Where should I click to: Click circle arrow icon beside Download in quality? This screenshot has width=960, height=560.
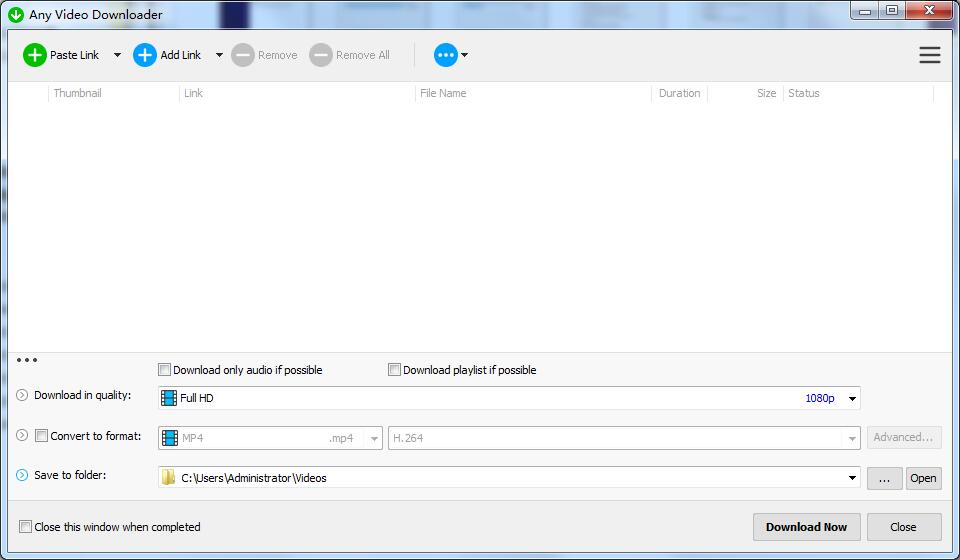[x=22, y=395]
